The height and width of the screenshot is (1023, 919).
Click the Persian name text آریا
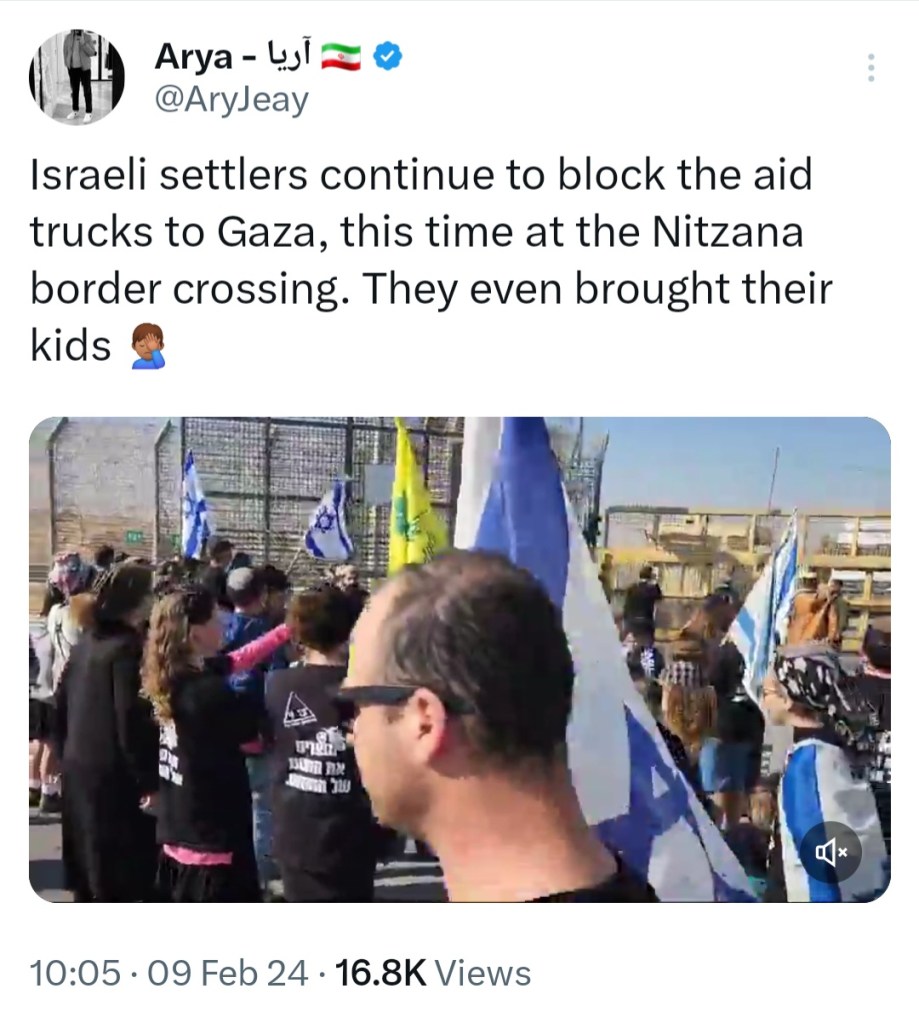289,56
